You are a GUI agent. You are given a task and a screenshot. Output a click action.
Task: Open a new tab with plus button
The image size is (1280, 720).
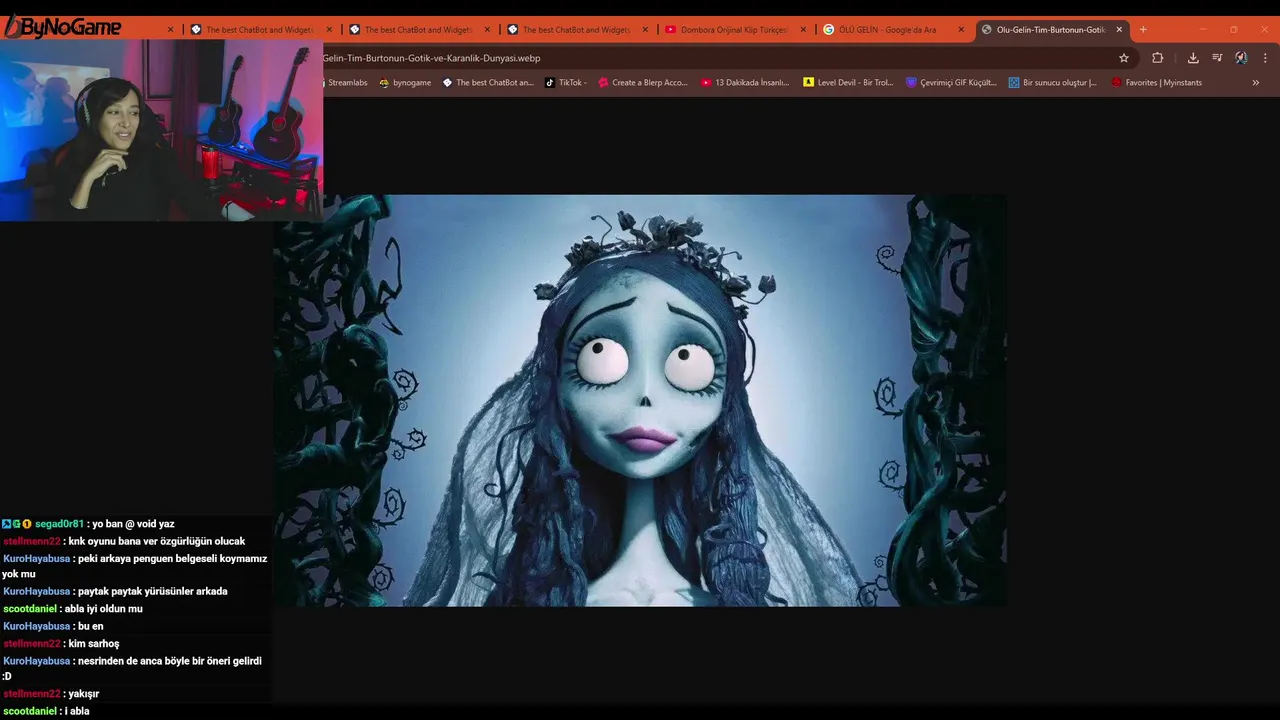tap(1143, 29)
